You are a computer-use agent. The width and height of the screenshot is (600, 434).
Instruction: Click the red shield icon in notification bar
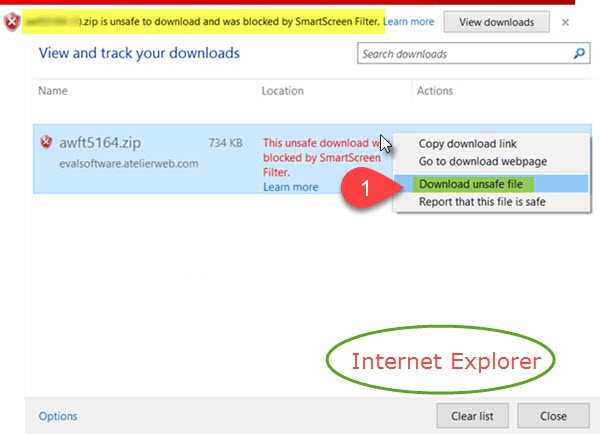coord(12,21)
